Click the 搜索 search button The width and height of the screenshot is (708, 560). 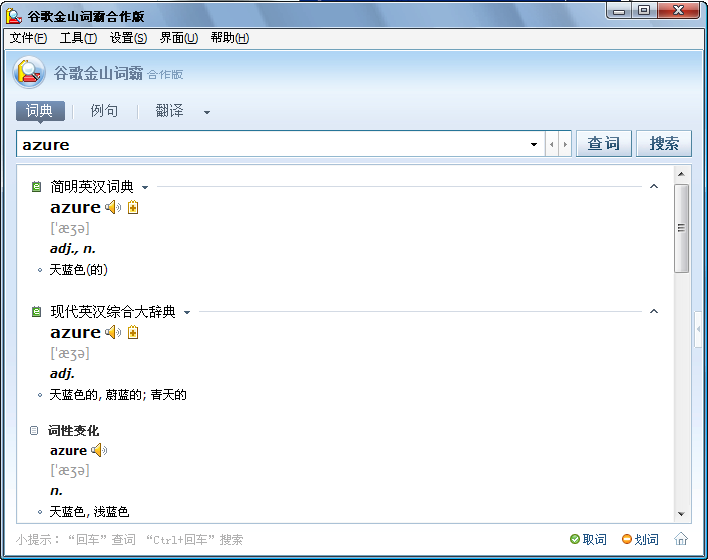pyautogui.click(x=664, y=144)
